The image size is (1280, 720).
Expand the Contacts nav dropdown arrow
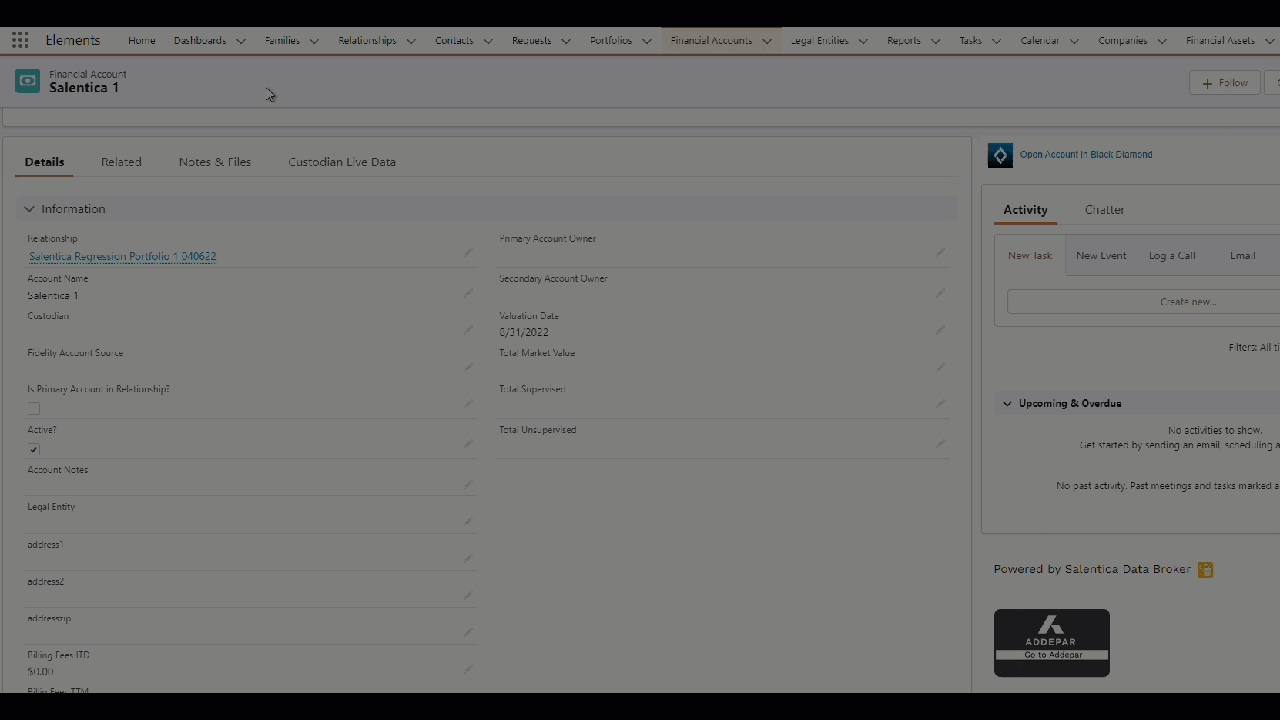488,41
